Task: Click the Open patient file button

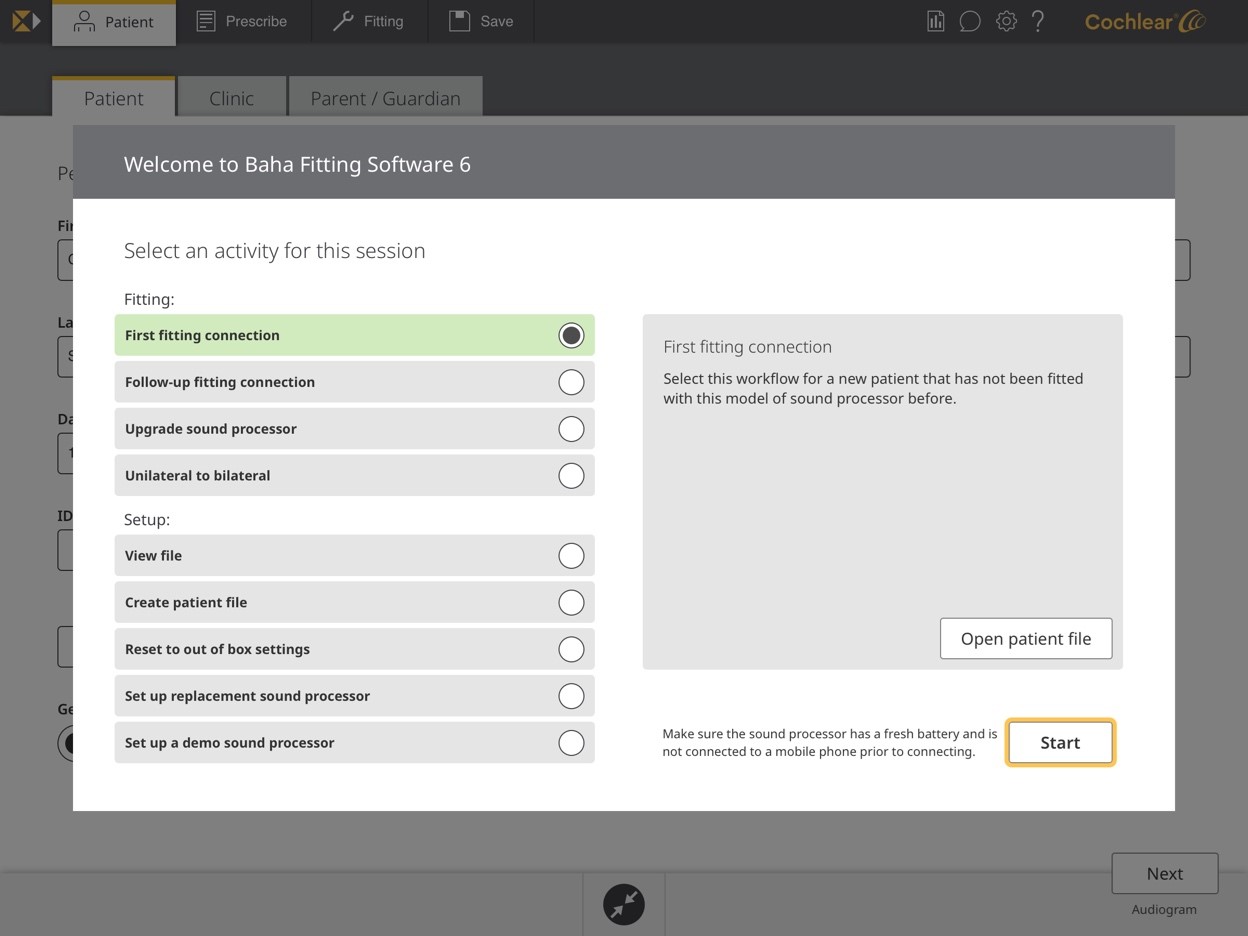Action: tap(1025, 639)
